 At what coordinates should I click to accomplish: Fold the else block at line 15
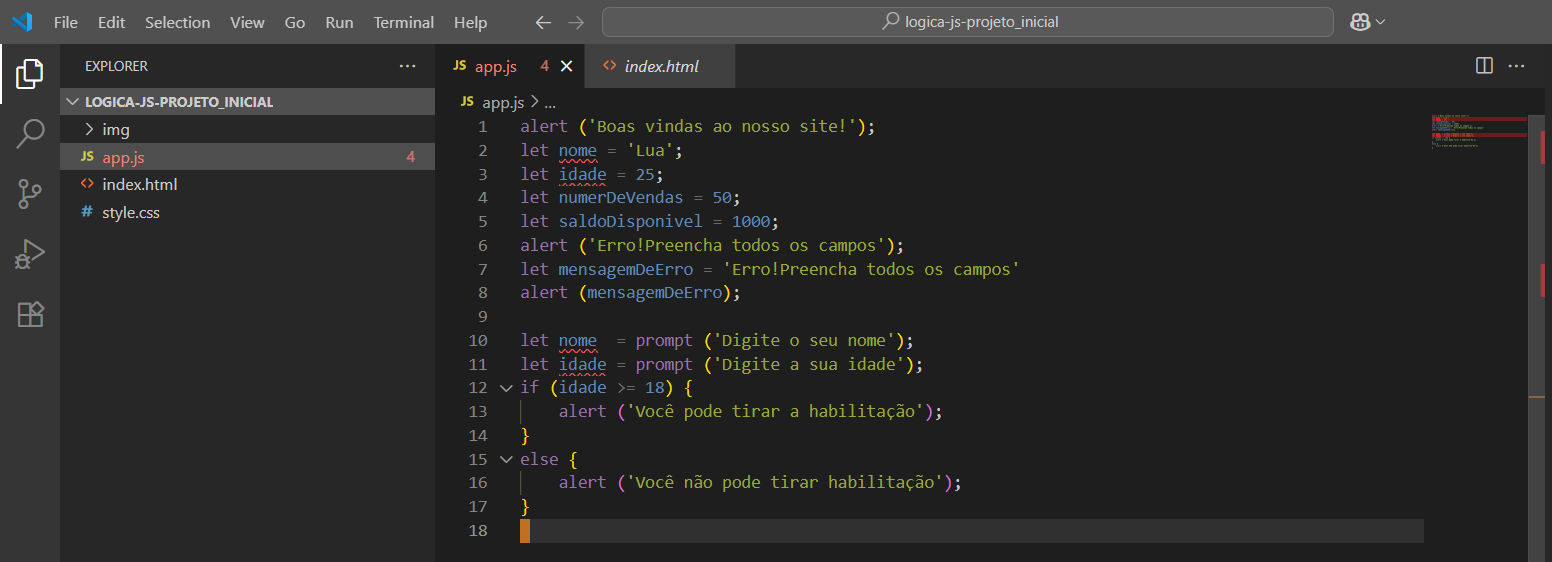[506, 459]
